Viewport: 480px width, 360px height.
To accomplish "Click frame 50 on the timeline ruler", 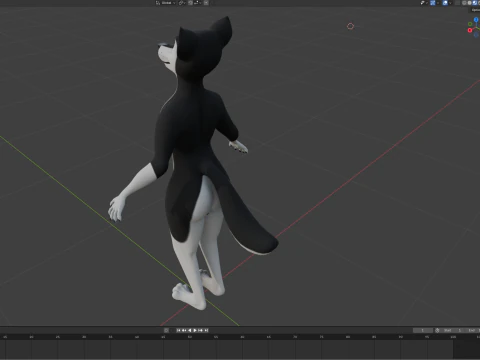I will 189,337.
